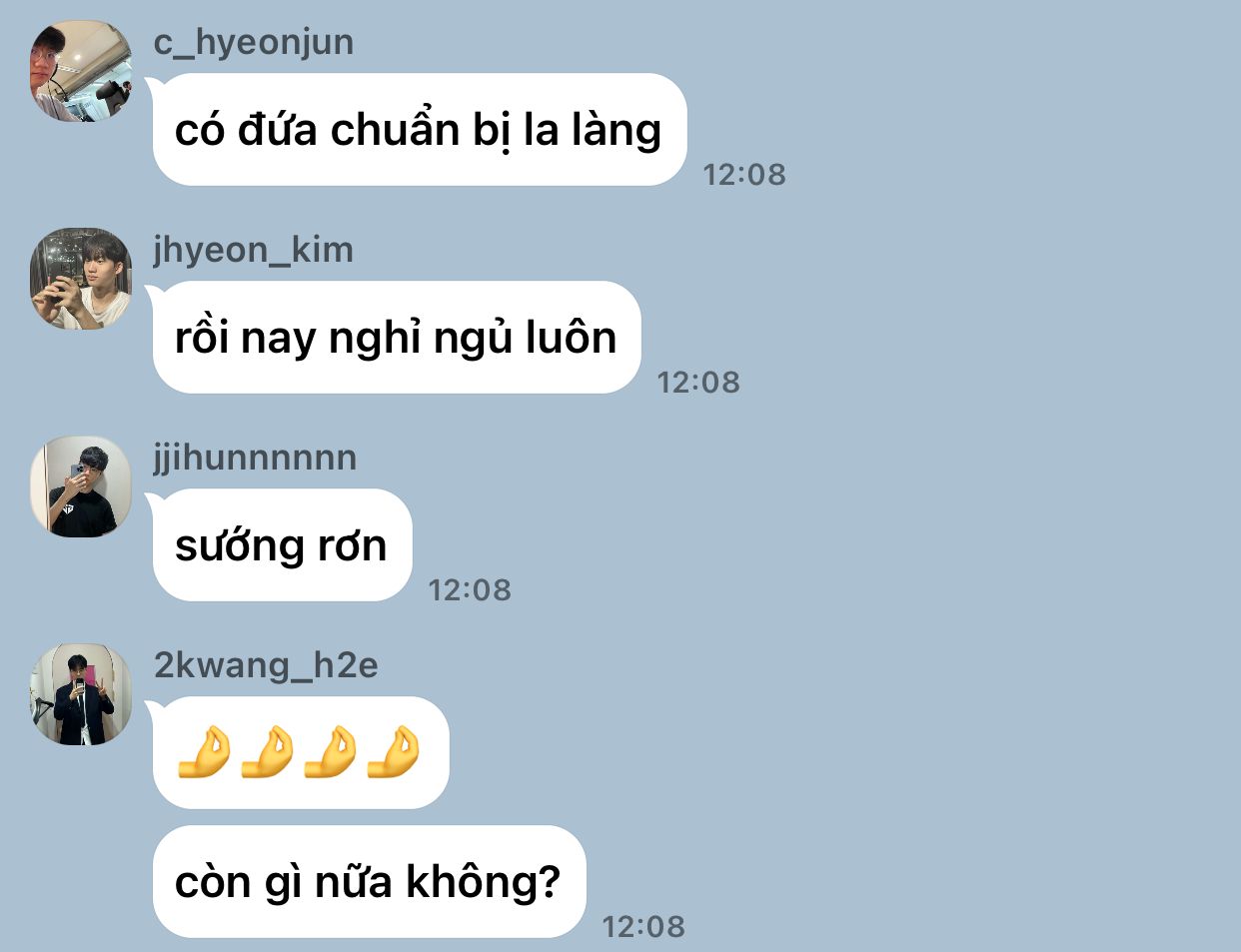
Task: Click the first pinched fingers emoji
Action: tap(204, 752)
